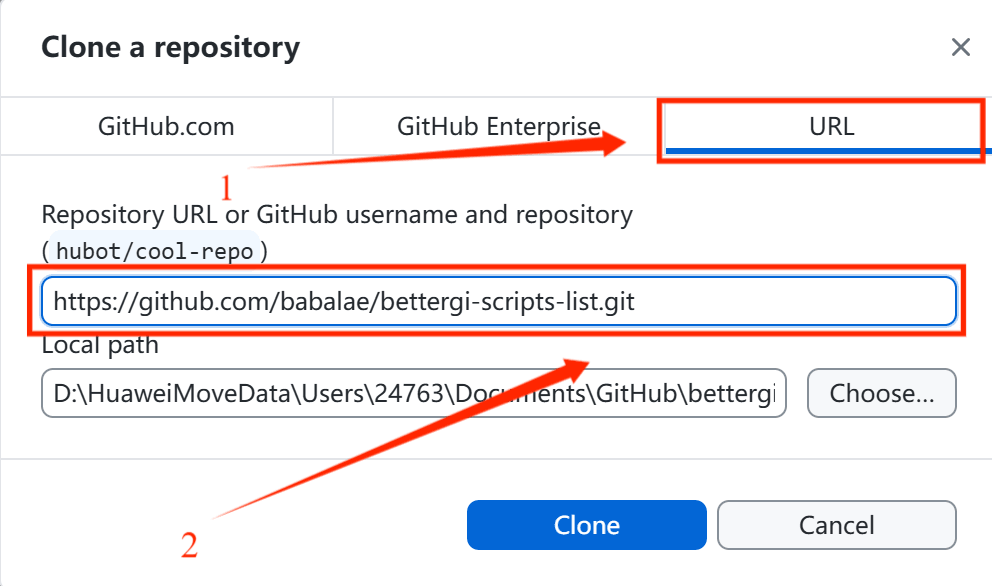
Task: Click the red annotation number 1
Action: (x=227, y=187)
